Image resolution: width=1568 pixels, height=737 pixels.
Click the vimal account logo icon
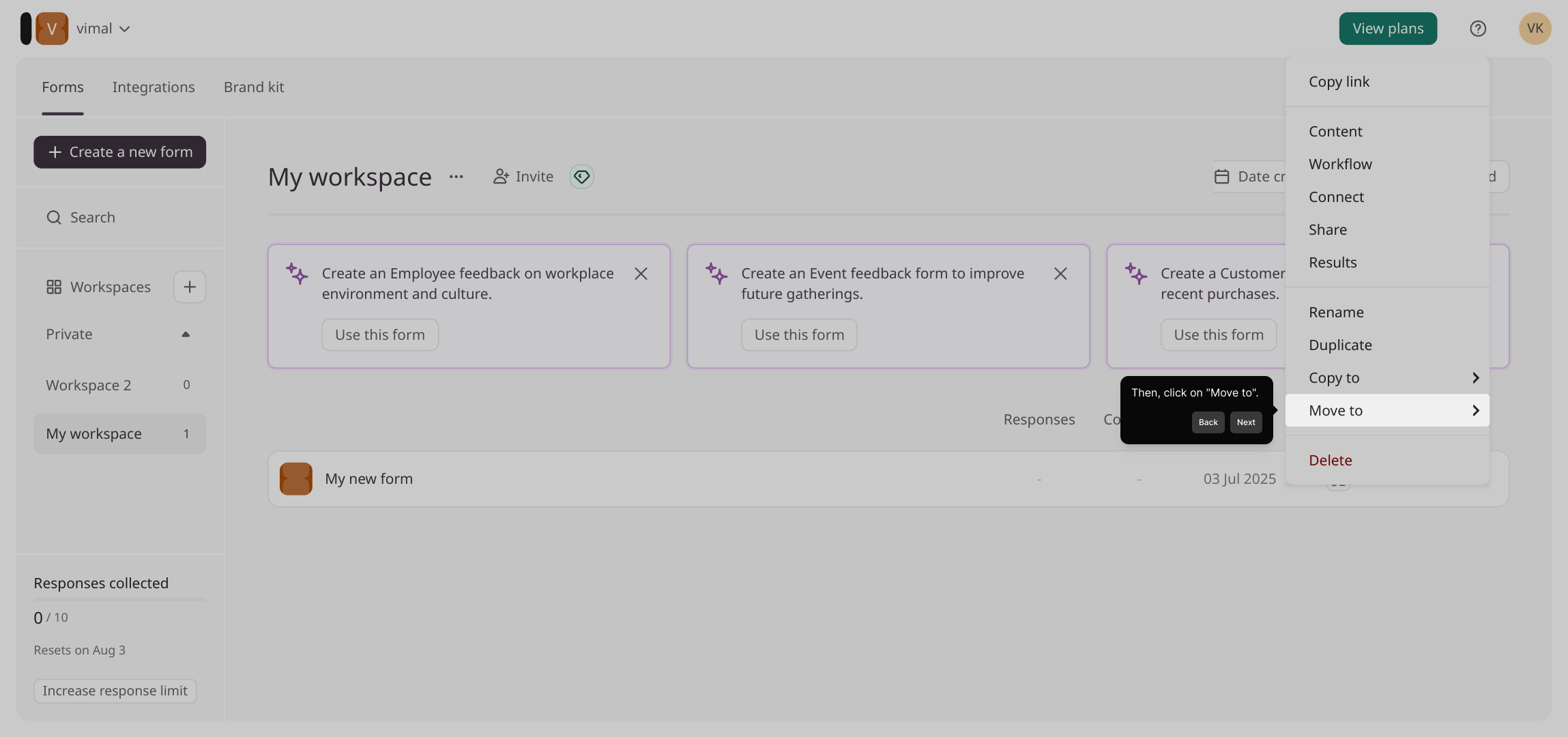(52, 29)
